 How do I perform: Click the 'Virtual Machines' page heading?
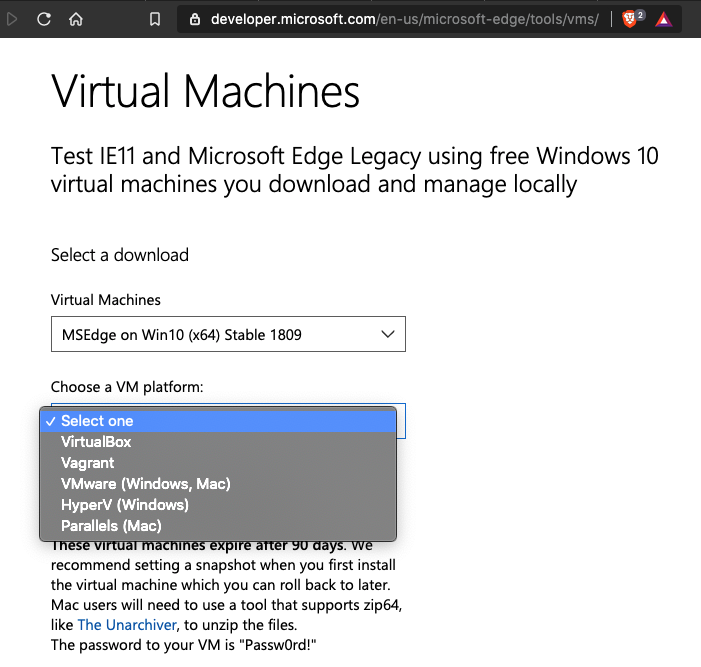coord(205,91)
